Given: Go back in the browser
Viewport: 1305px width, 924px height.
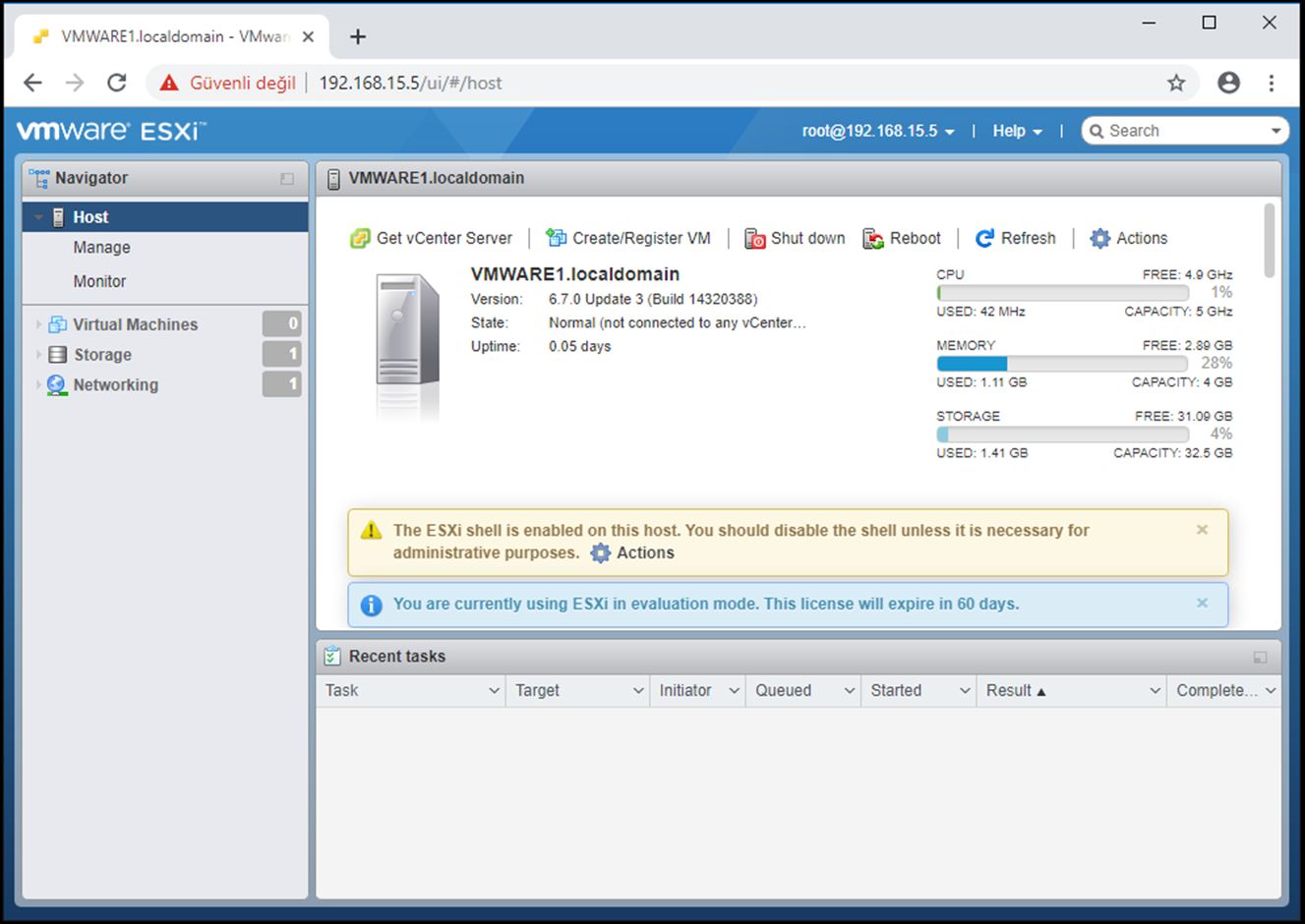Looking at the screenshot, I should pos(32,83).
